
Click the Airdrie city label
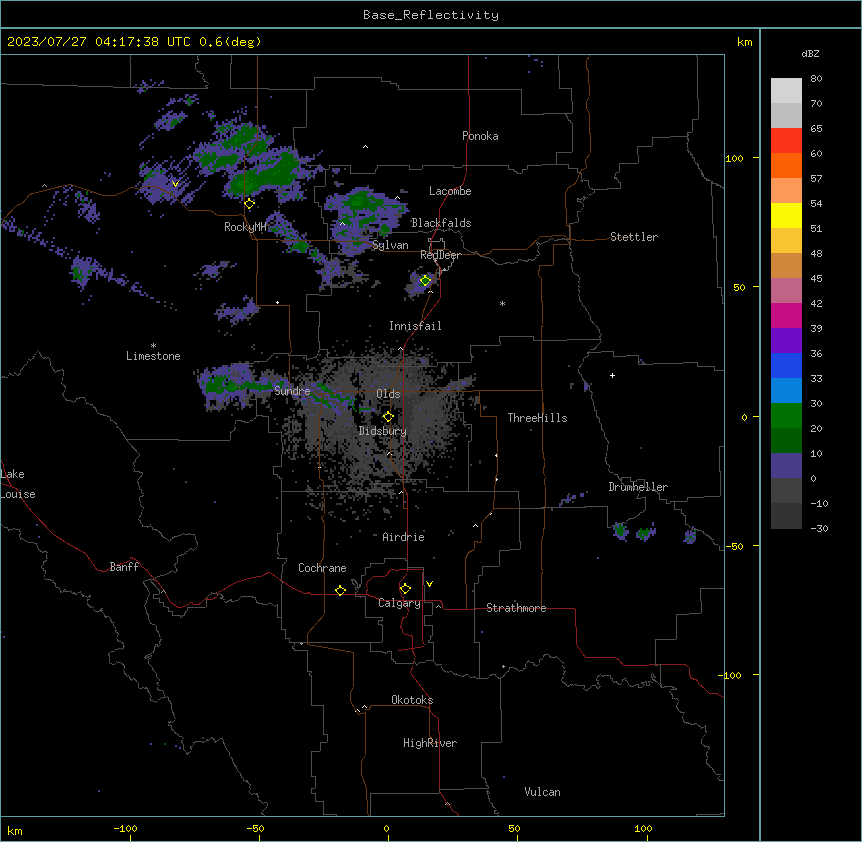point(403,537)
